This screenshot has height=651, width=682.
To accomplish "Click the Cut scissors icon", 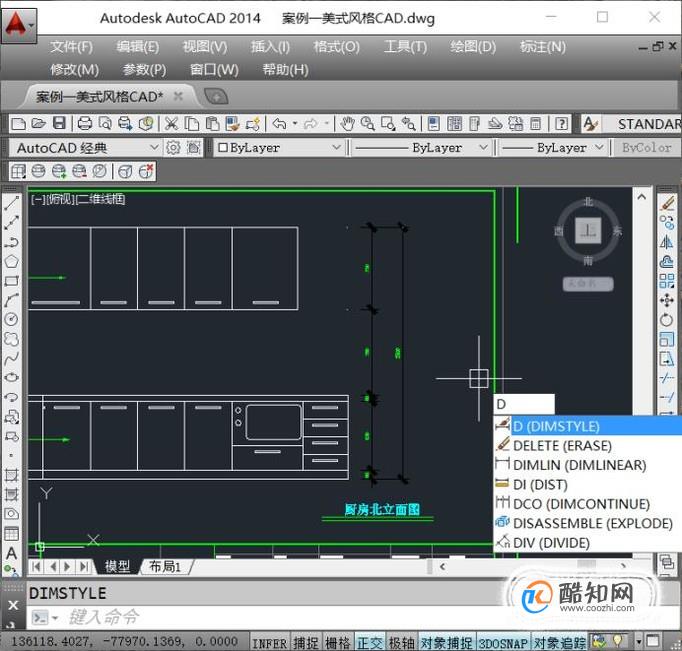I will click(x=171, y=124).
